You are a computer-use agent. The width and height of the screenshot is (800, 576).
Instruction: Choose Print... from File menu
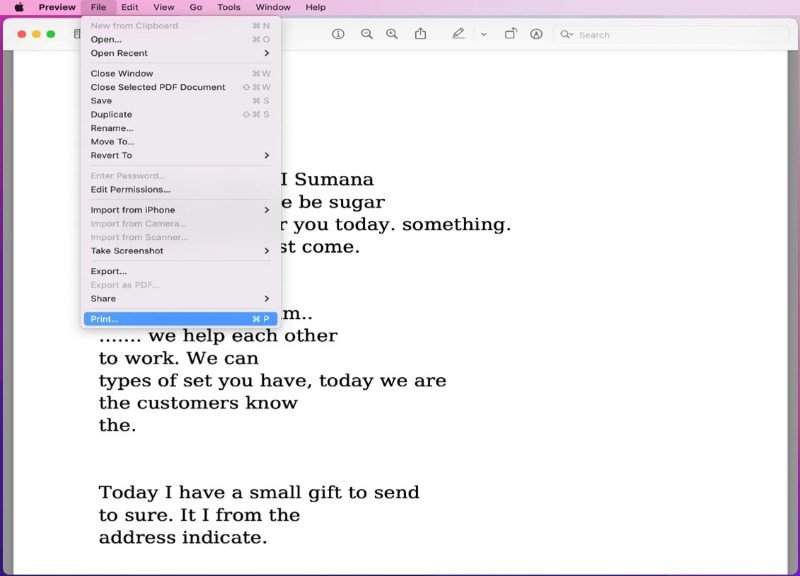(180, 319)
